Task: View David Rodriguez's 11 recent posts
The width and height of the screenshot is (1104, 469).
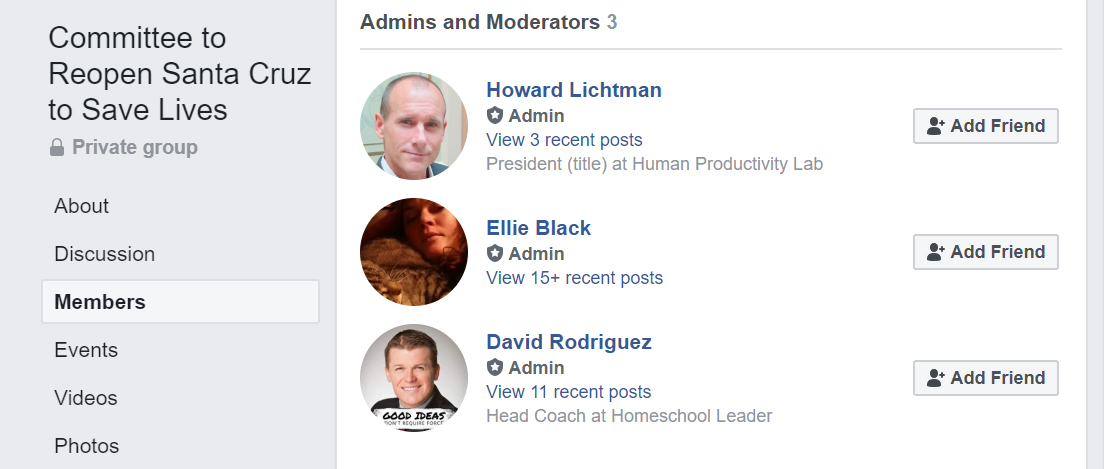Action: coord(568,392)
